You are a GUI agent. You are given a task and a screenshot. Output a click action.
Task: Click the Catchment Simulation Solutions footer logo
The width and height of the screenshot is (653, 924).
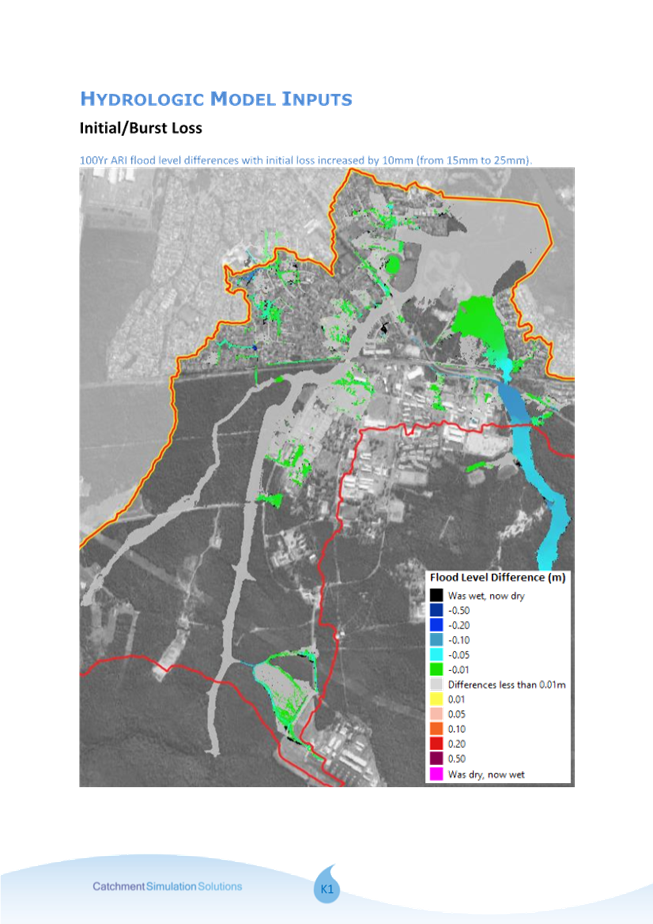167,886
